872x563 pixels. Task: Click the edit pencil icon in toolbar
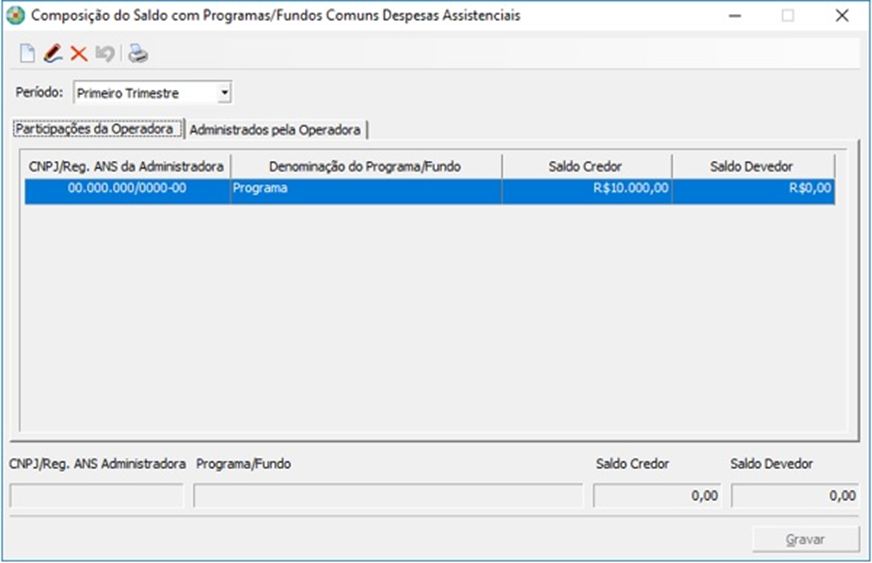[53, 54]
